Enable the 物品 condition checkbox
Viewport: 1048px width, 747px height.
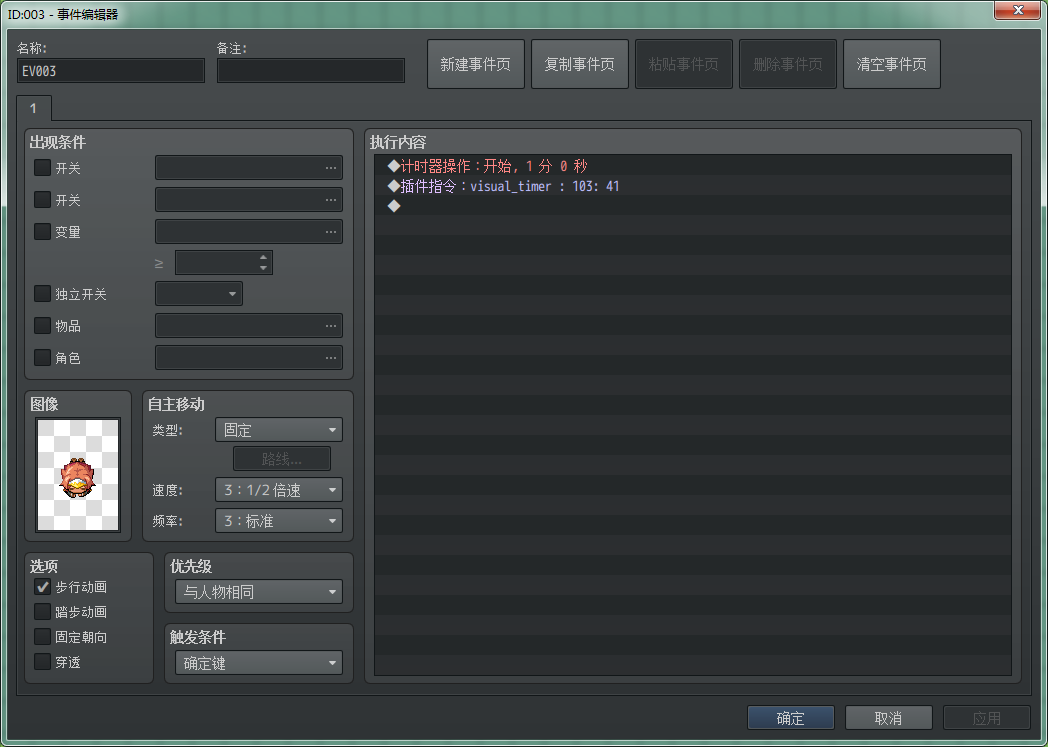42,325
